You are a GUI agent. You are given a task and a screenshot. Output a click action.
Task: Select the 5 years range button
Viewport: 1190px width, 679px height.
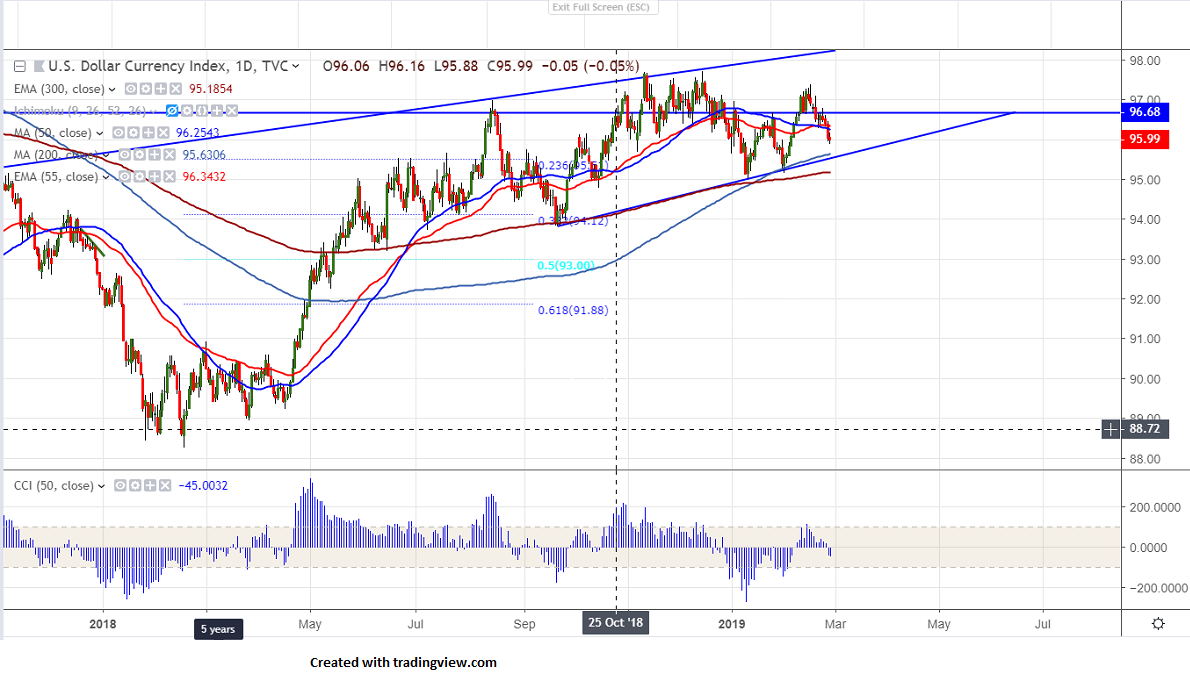click(217, 629)
